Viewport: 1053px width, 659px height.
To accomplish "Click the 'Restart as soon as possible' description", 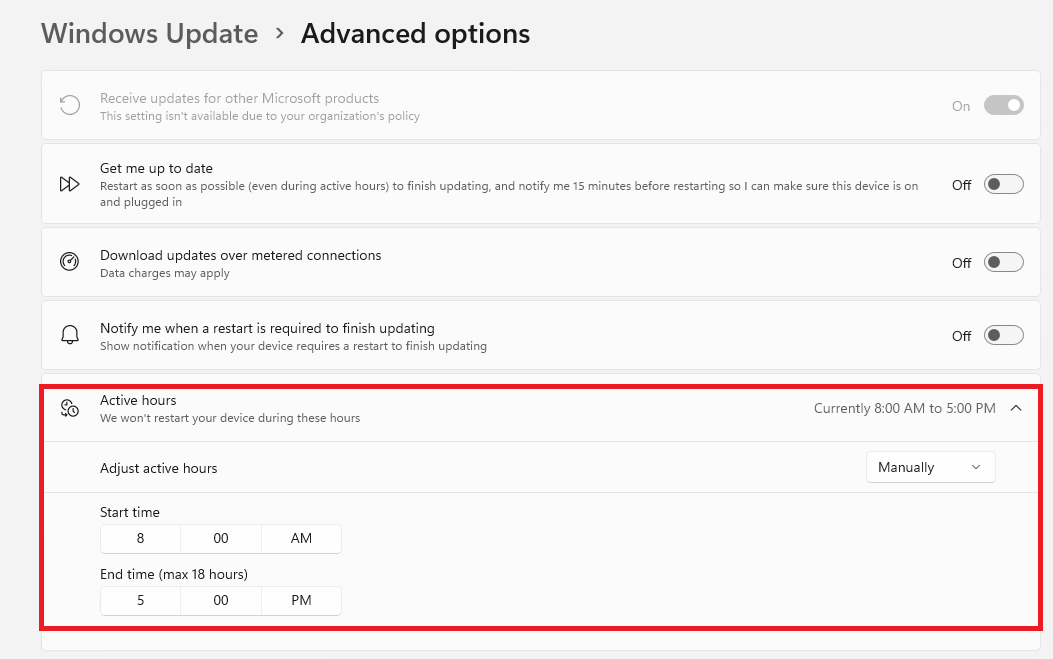I will click(509, 194).
